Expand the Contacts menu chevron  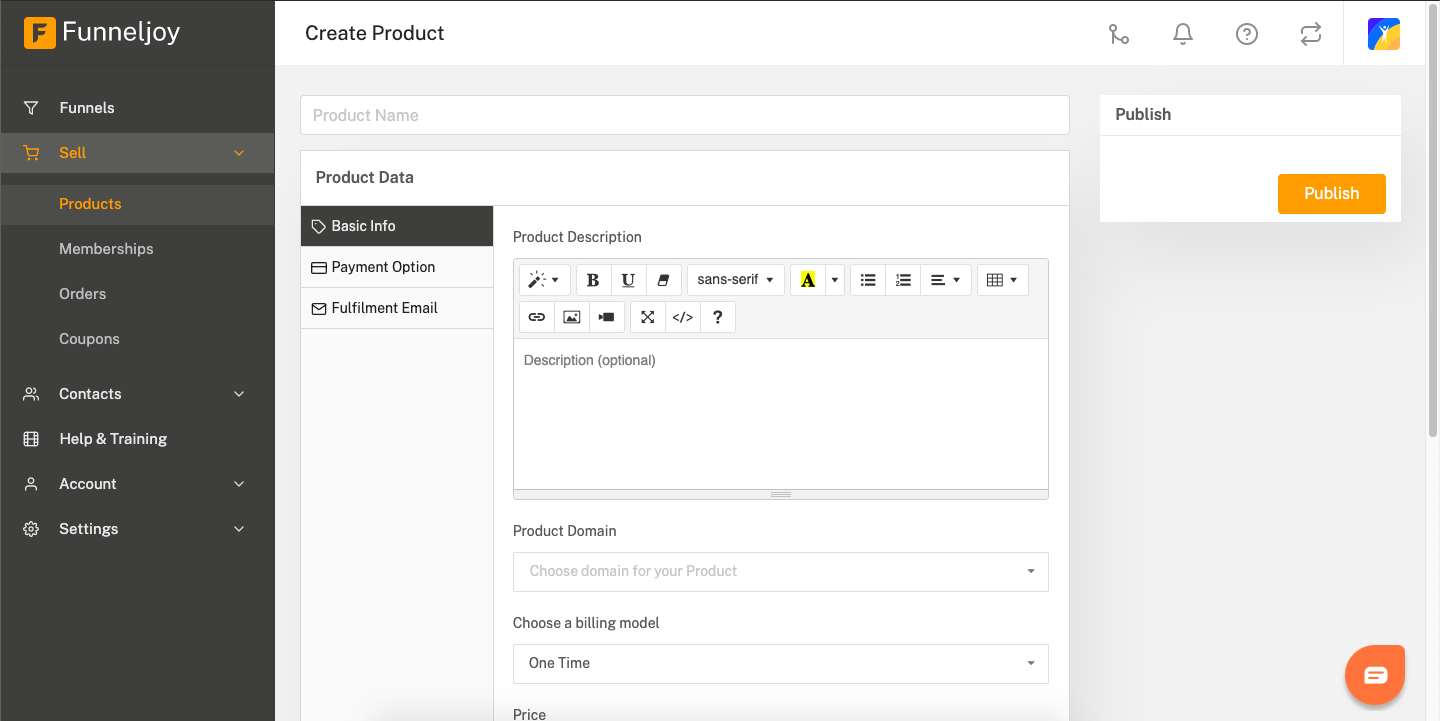point(239,394)
